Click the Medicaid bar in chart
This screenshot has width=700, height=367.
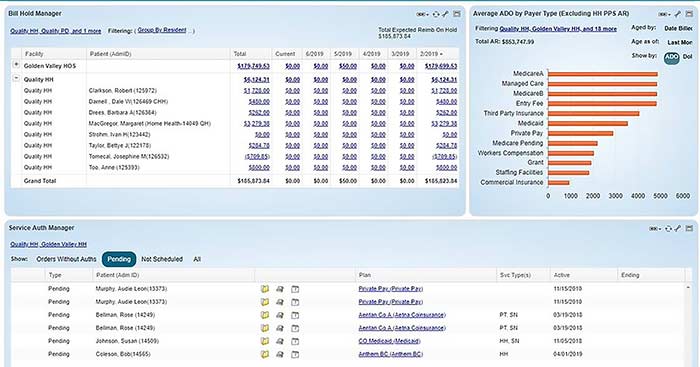coord(588,124)
